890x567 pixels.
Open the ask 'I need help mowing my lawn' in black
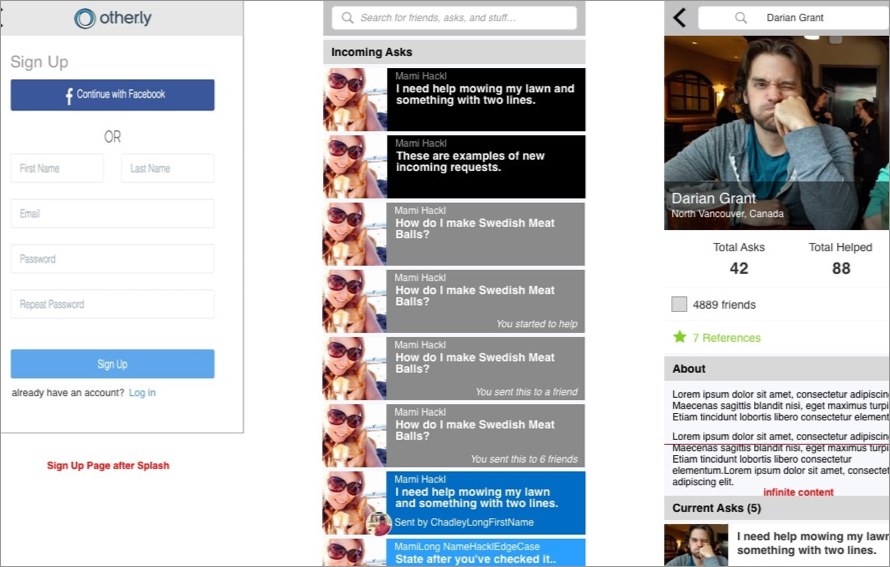486,99
